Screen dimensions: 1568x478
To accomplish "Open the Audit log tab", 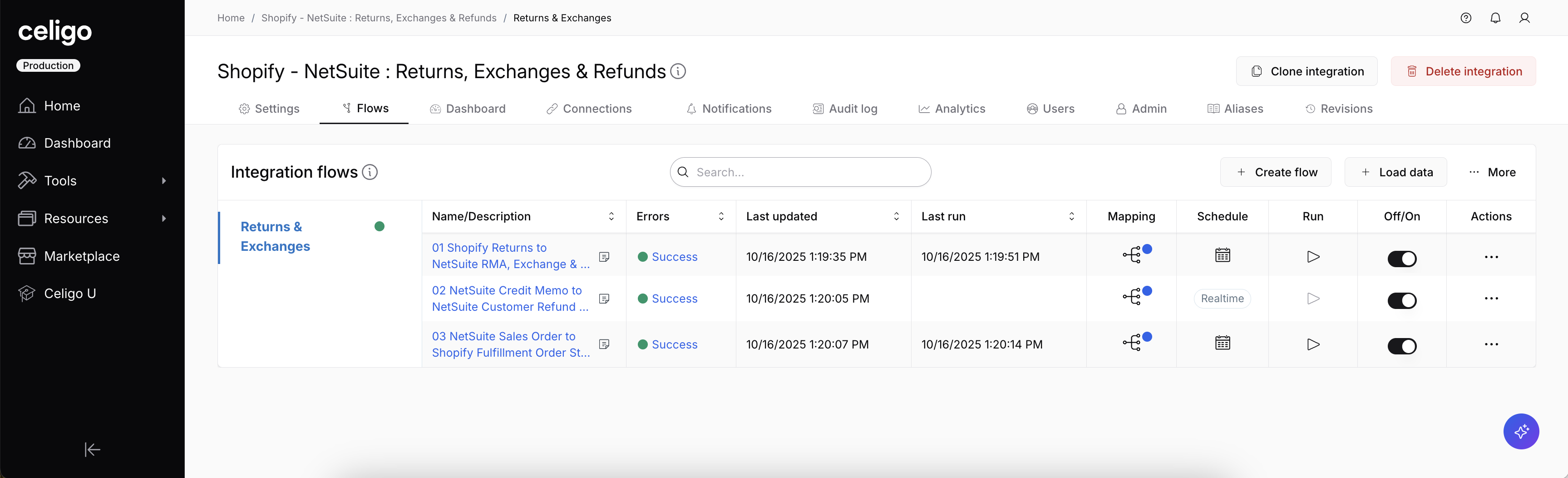I will click(x=845, y=109).
